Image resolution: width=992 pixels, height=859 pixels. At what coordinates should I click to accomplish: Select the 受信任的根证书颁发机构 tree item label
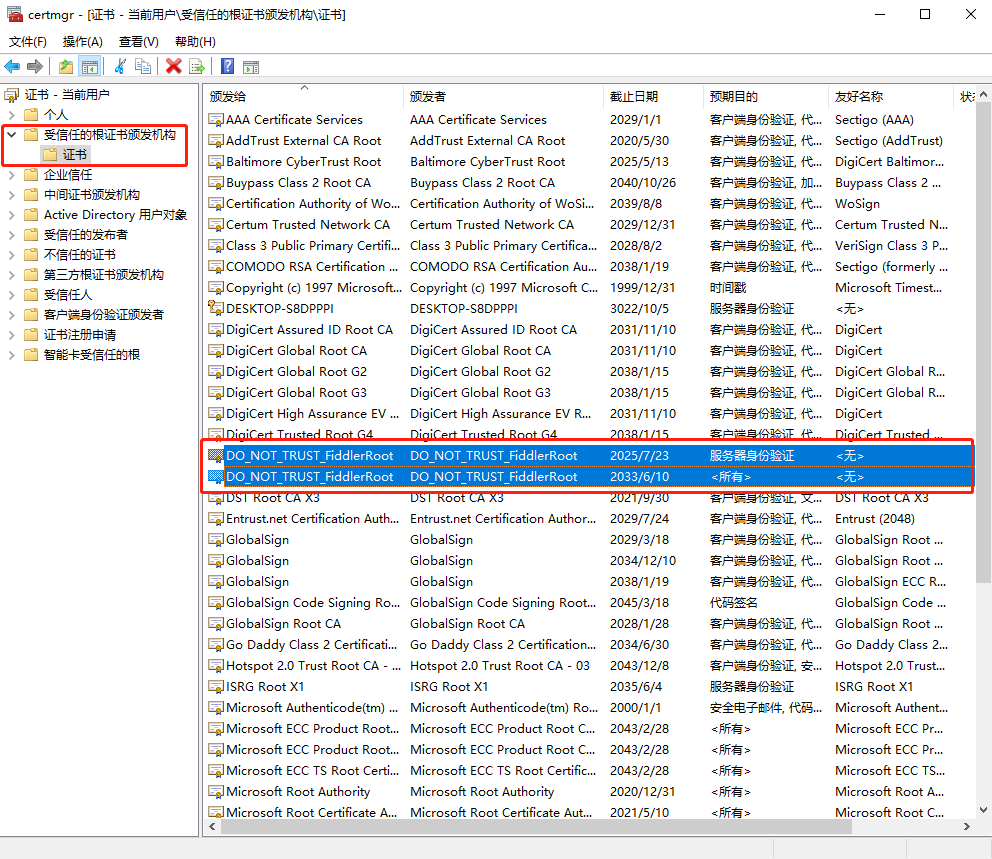(x=109, y=134)
